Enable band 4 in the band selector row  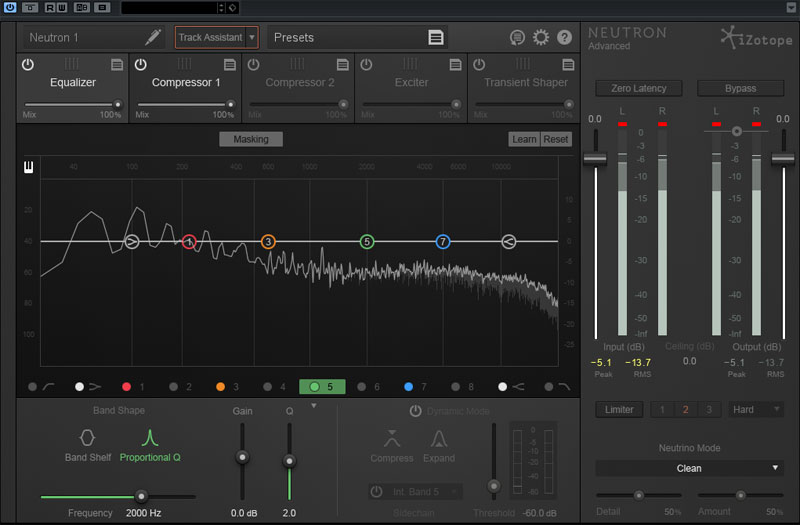[267, 387]
